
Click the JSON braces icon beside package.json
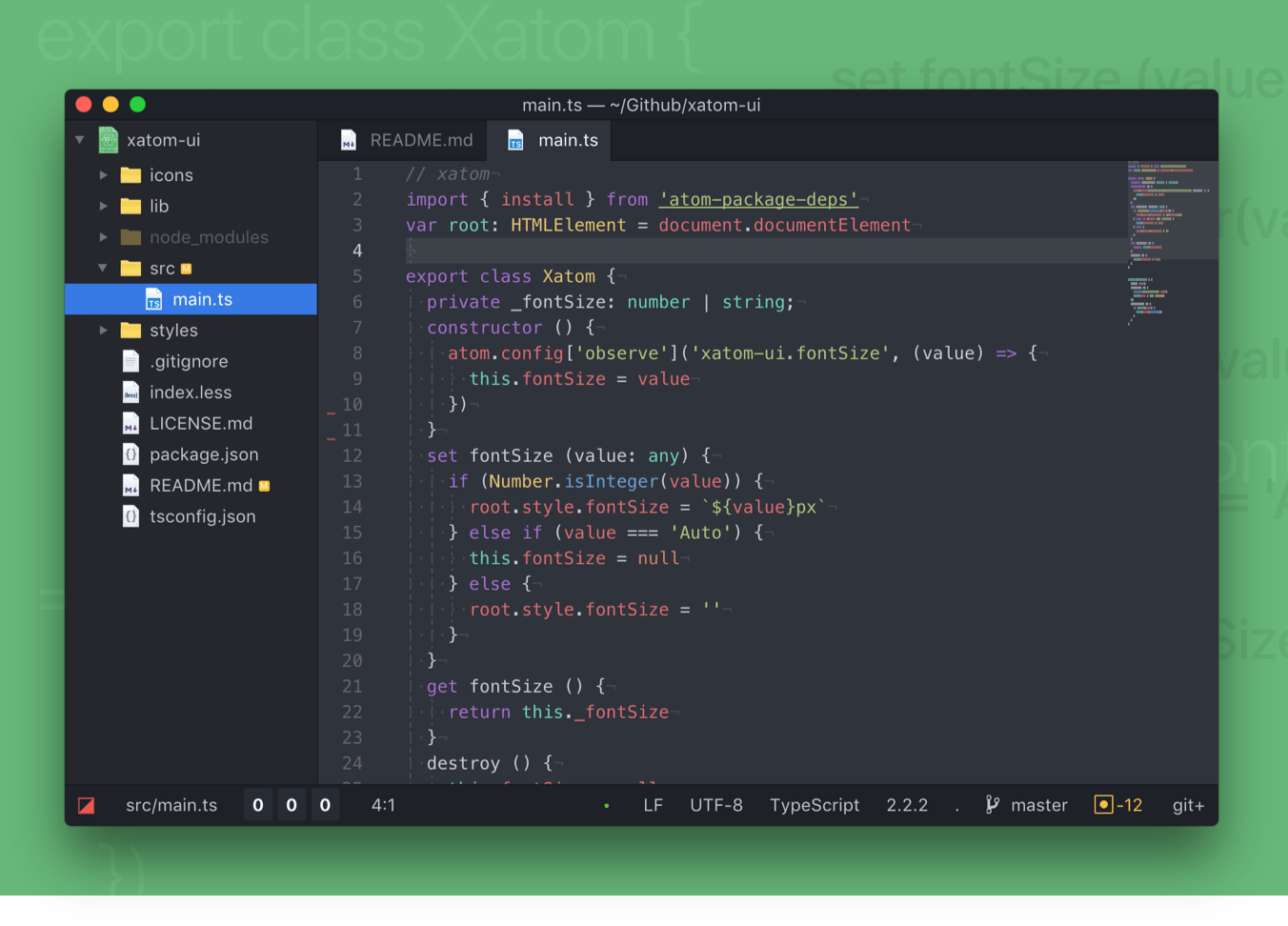tap(131, 454)
